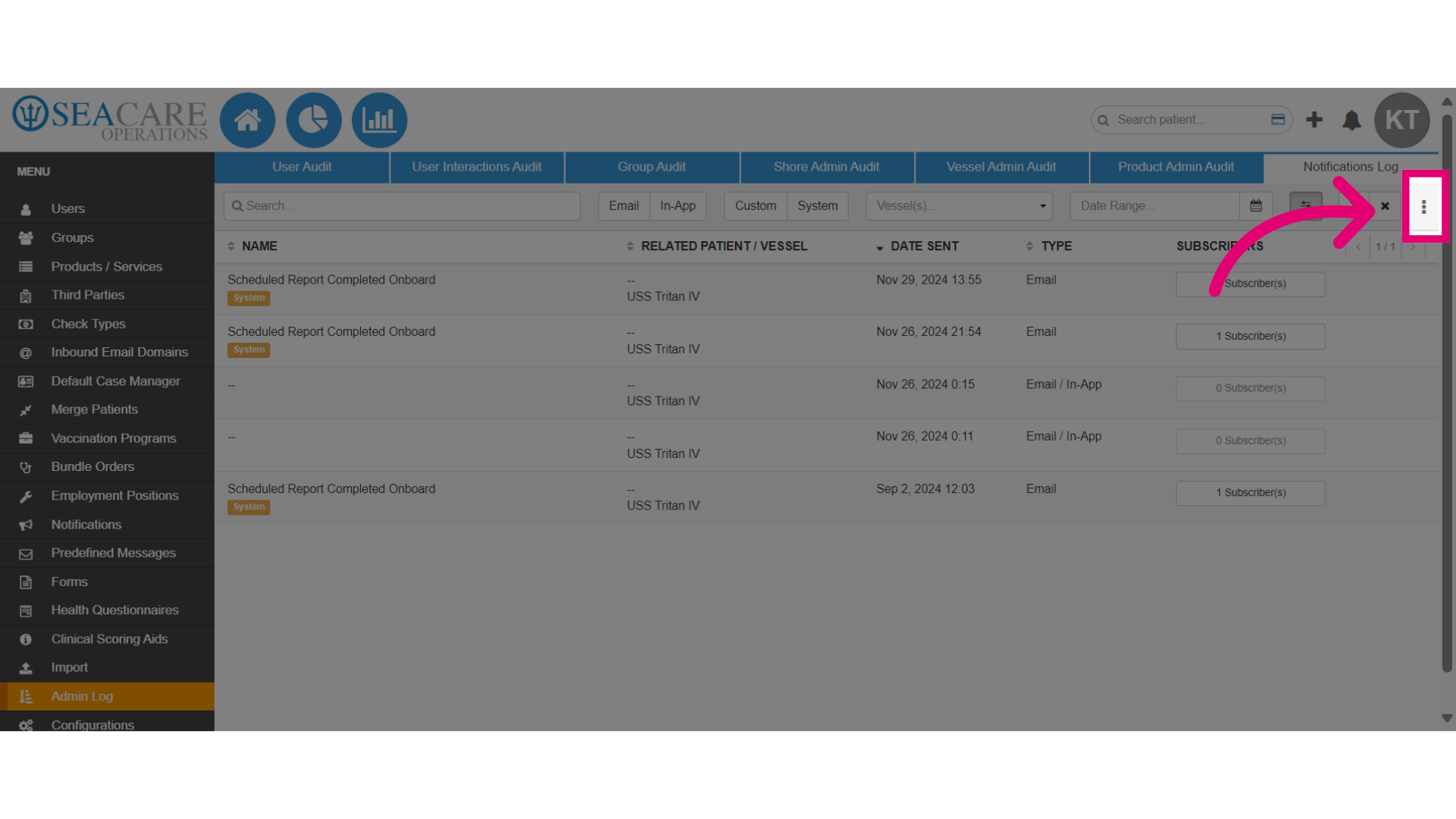The width and height of the screenshot is (1456, 819).
Task: Open Clinical Scoring Aids in sidebar
Action: pyautogui.click(x=107, y=639)
